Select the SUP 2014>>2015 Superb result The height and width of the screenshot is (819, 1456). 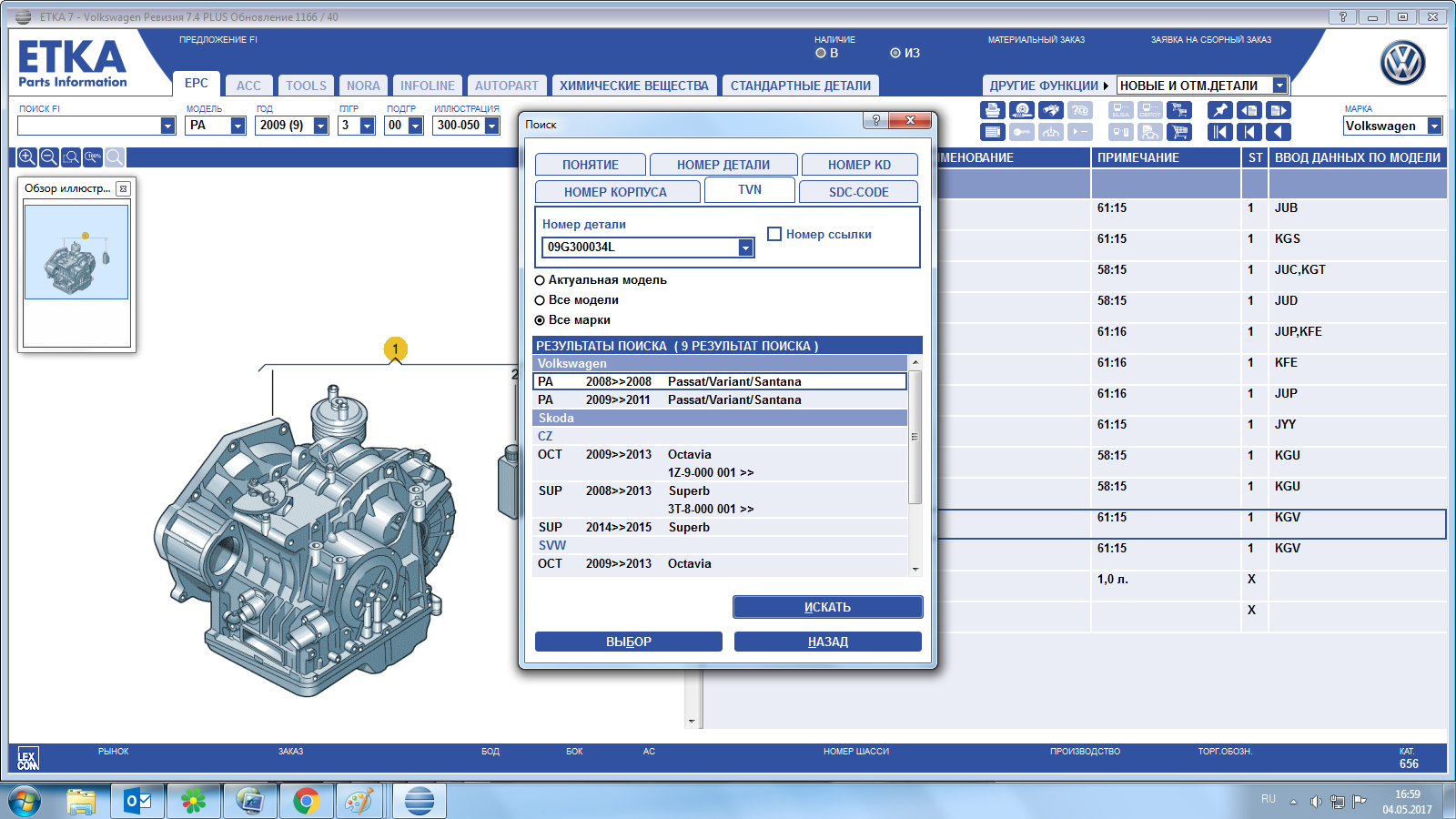click(x=720, y=527)
